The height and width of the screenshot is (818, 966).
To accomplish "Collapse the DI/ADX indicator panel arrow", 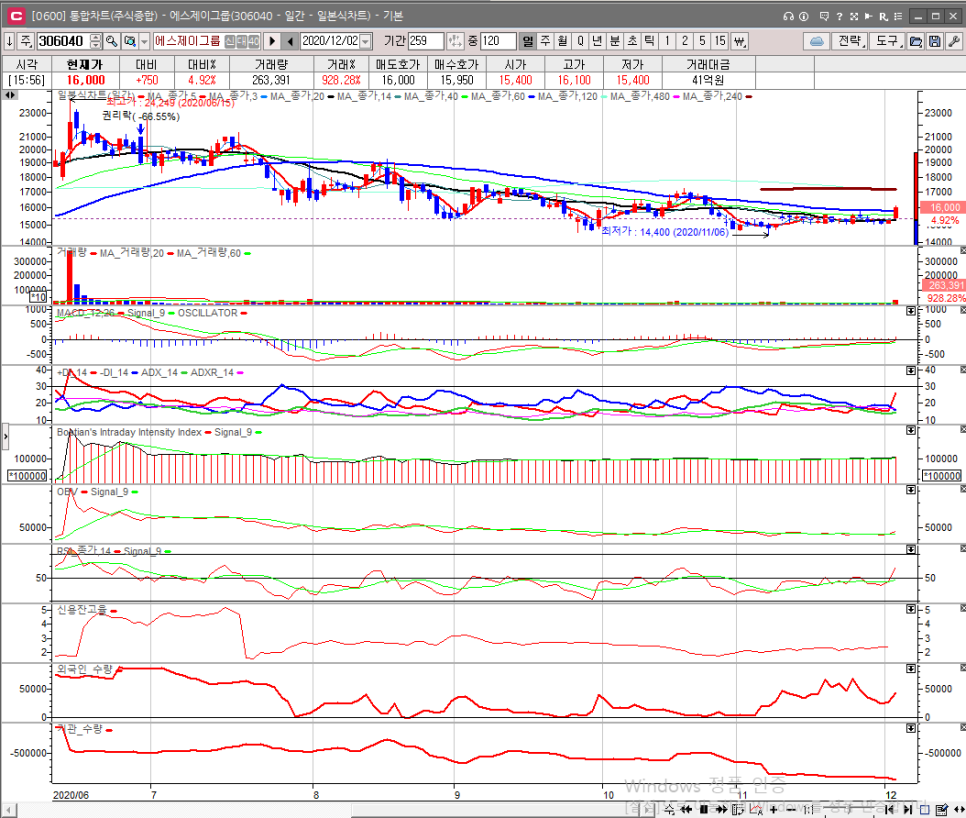I will pos(911,370).
